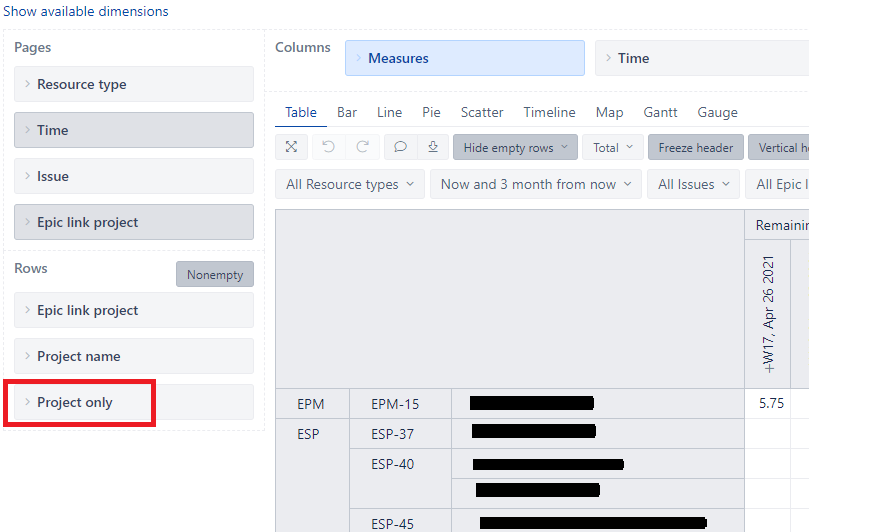Toggle the Nonempty rows button
This screenshot has height=532, width=873.
tap(214, 274)
